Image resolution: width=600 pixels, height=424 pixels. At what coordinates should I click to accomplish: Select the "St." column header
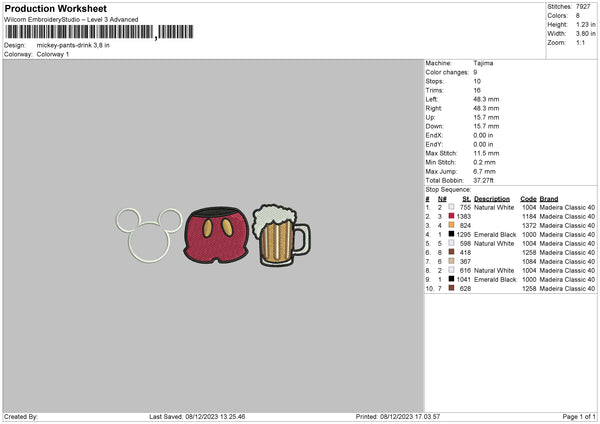pos(466,199)
